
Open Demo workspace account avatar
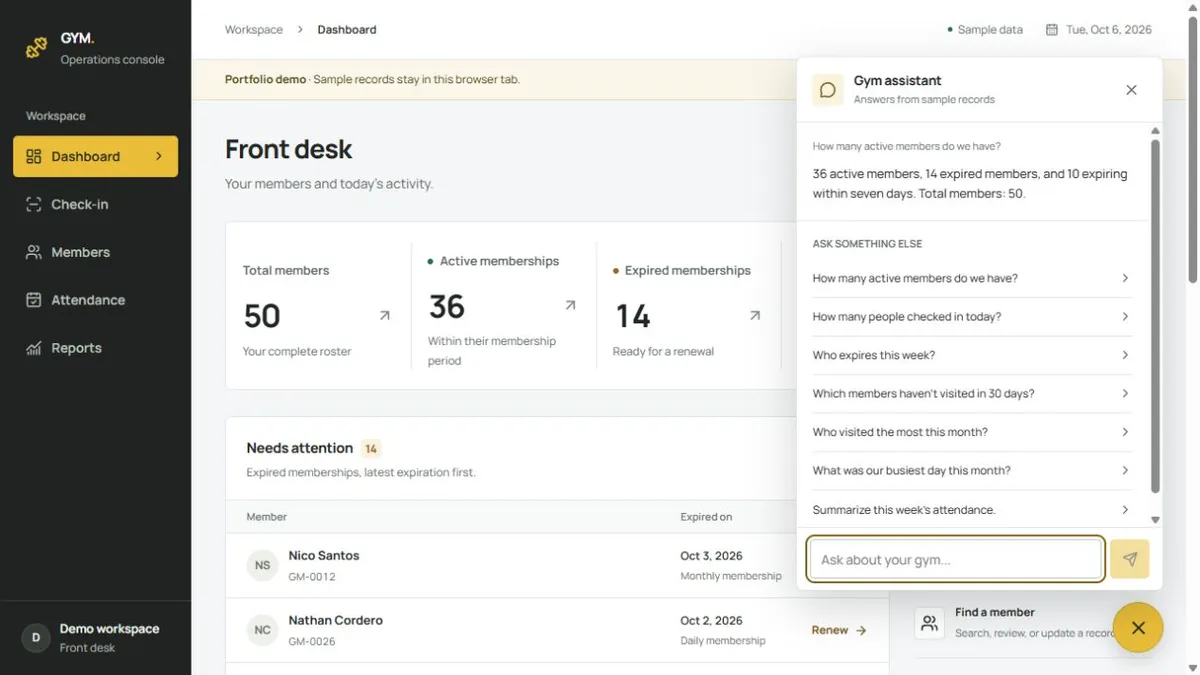(x=36, y=637)
